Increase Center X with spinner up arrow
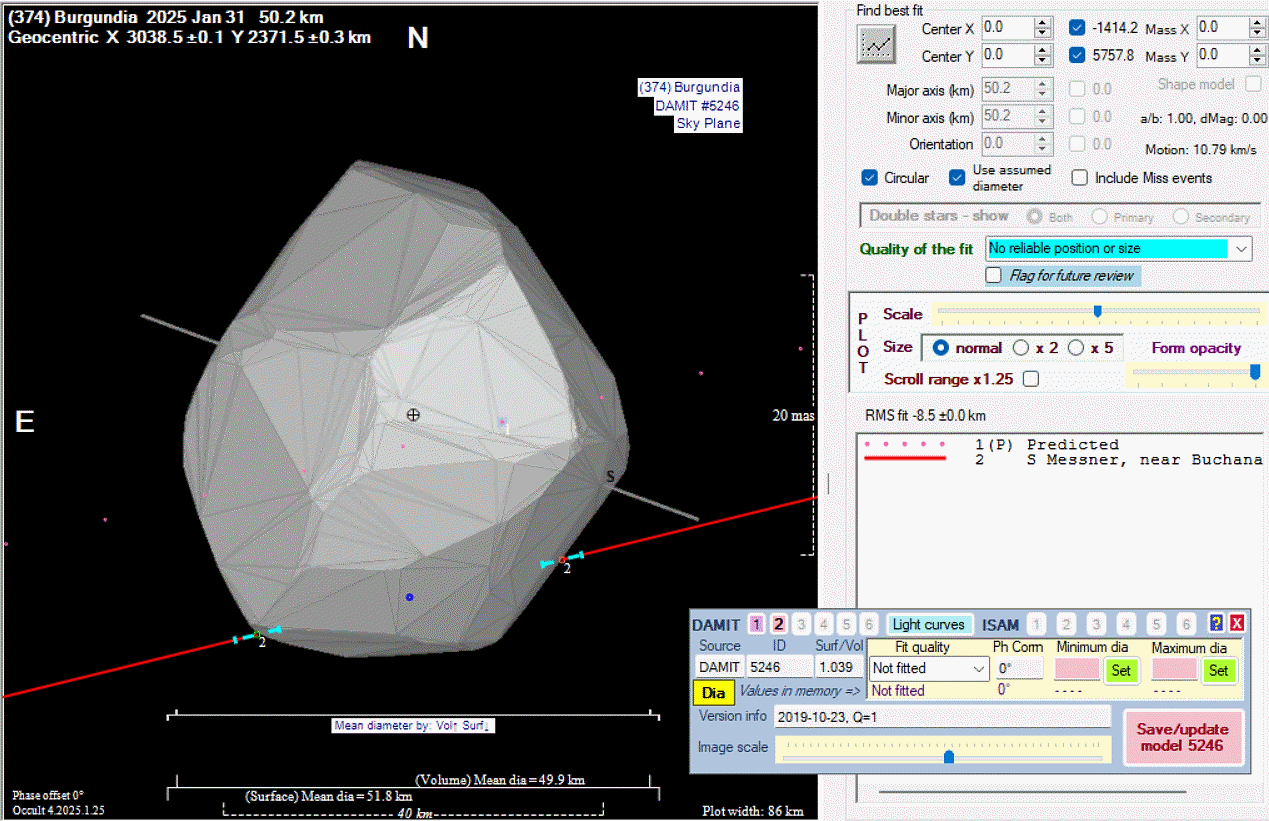This screenshot has height=821, width=1269. (x=1043, y=23)
